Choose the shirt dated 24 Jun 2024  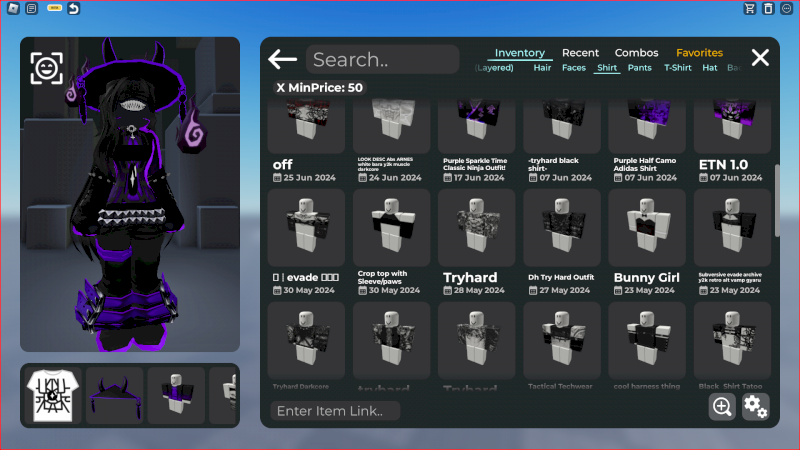pyautogui.click(x=391, y=127)
